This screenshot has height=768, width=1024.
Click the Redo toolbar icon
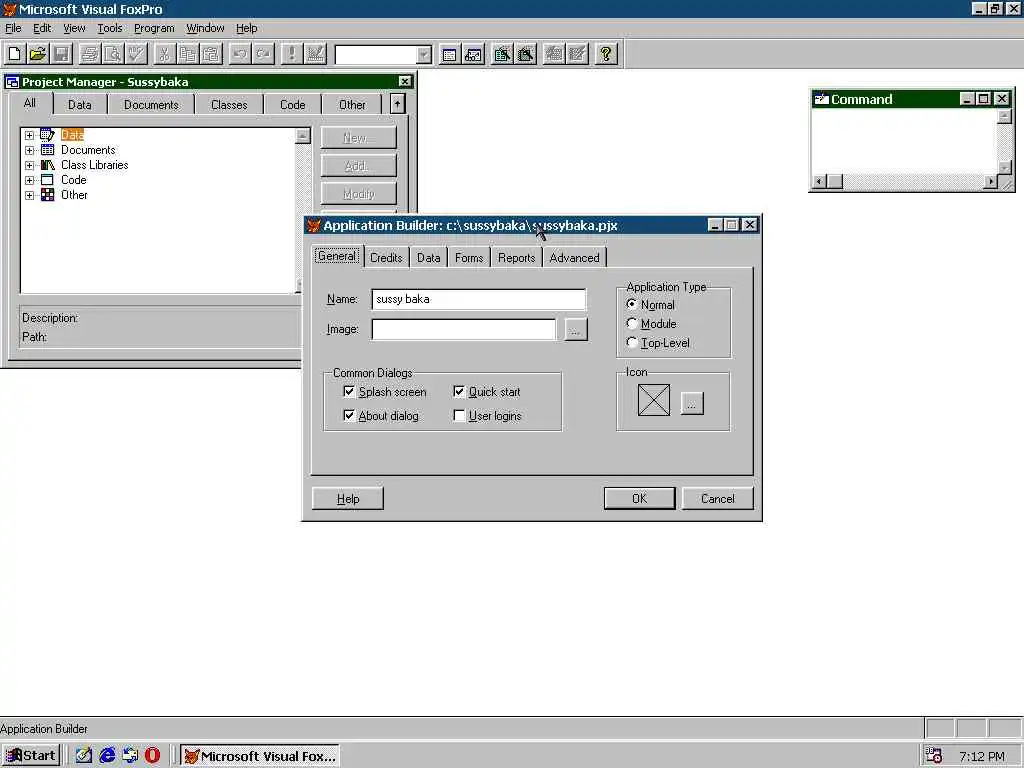pyautogui.click(x=263, y=54)
